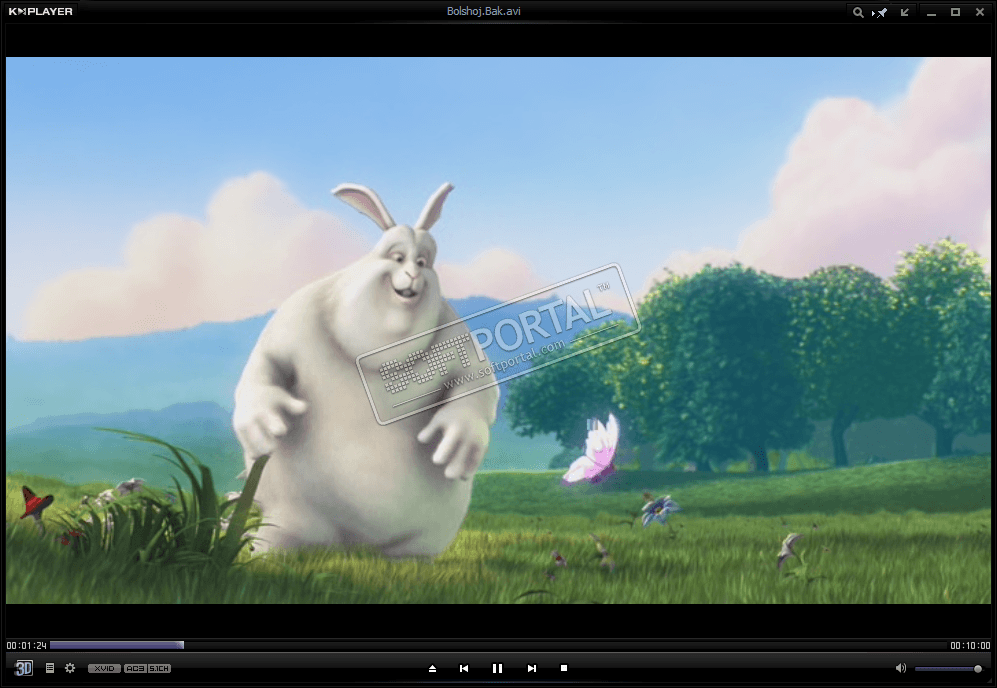
Task: Click the search magnifier icon in title bar
Action: click(x=858, y=12)
